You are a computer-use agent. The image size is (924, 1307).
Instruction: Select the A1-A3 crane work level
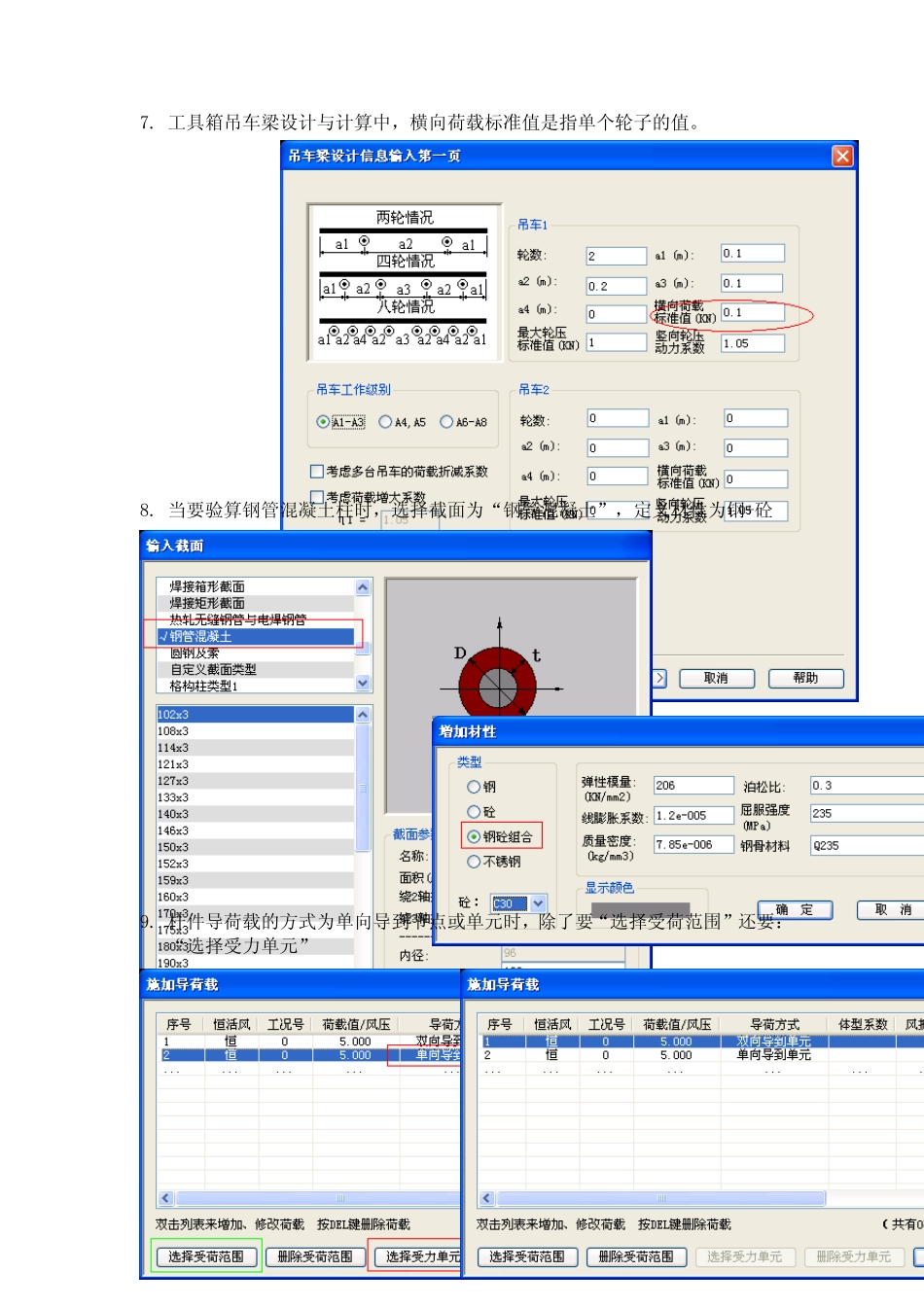tap(323, 422)
